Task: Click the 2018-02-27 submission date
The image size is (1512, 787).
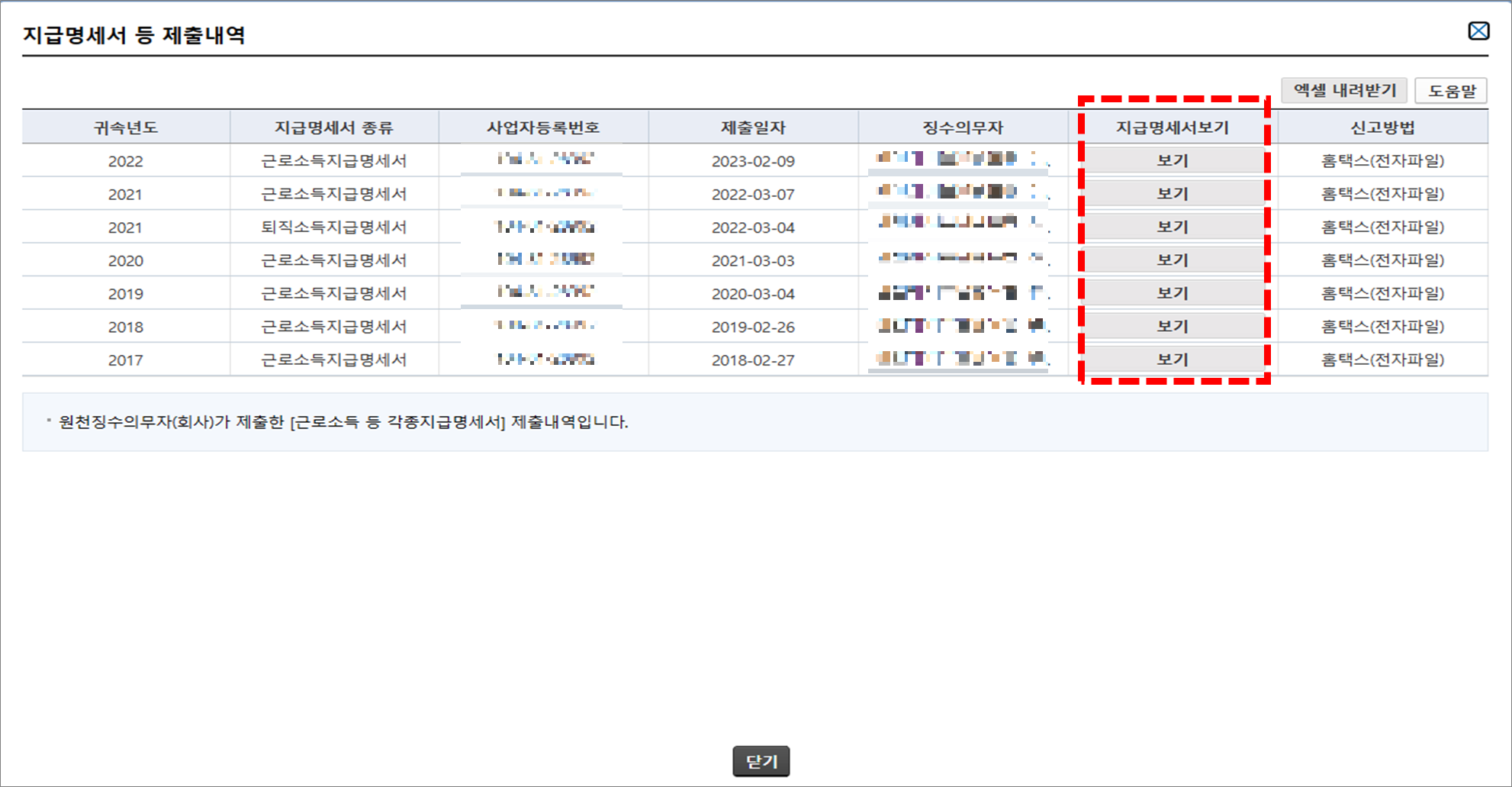Action: [x=753, y=360]
